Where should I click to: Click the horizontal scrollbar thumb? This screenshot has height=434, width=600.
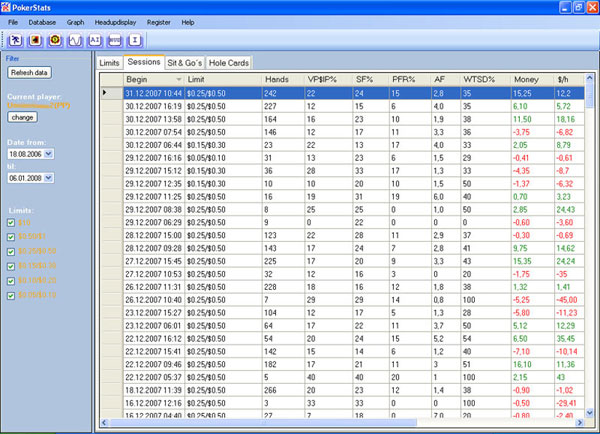pos(262,422)
